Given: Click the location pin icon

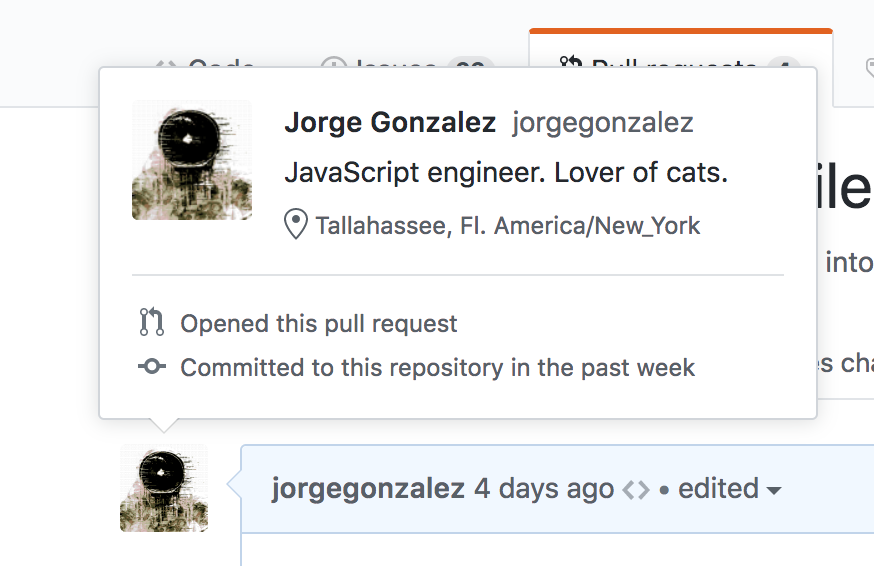Looking at the screenshot, I should point(296,224).
